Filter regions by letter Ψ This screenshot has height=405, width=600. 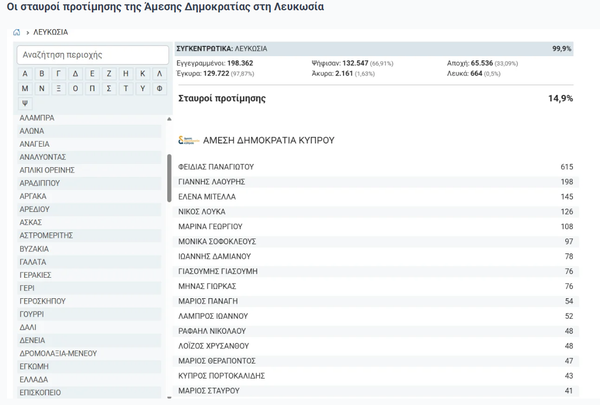pos(25,103)
